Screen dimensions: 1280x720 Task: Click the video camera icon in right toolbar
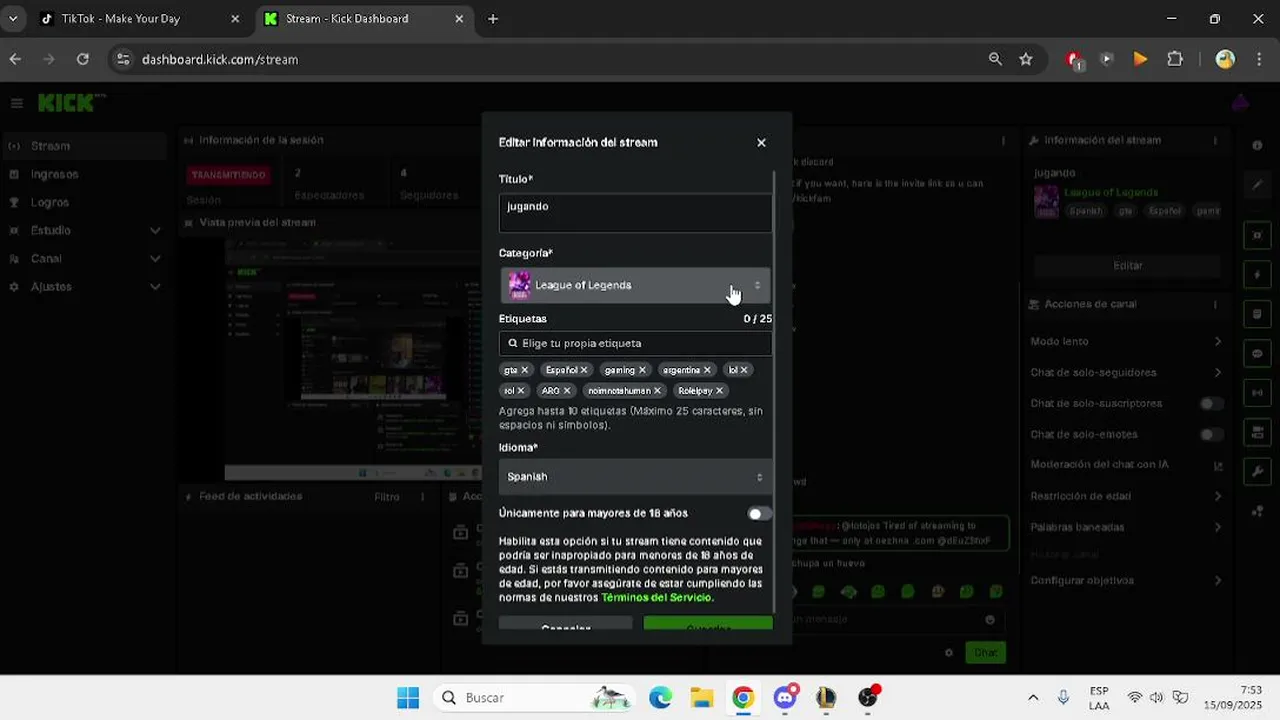pos(1257,432)
